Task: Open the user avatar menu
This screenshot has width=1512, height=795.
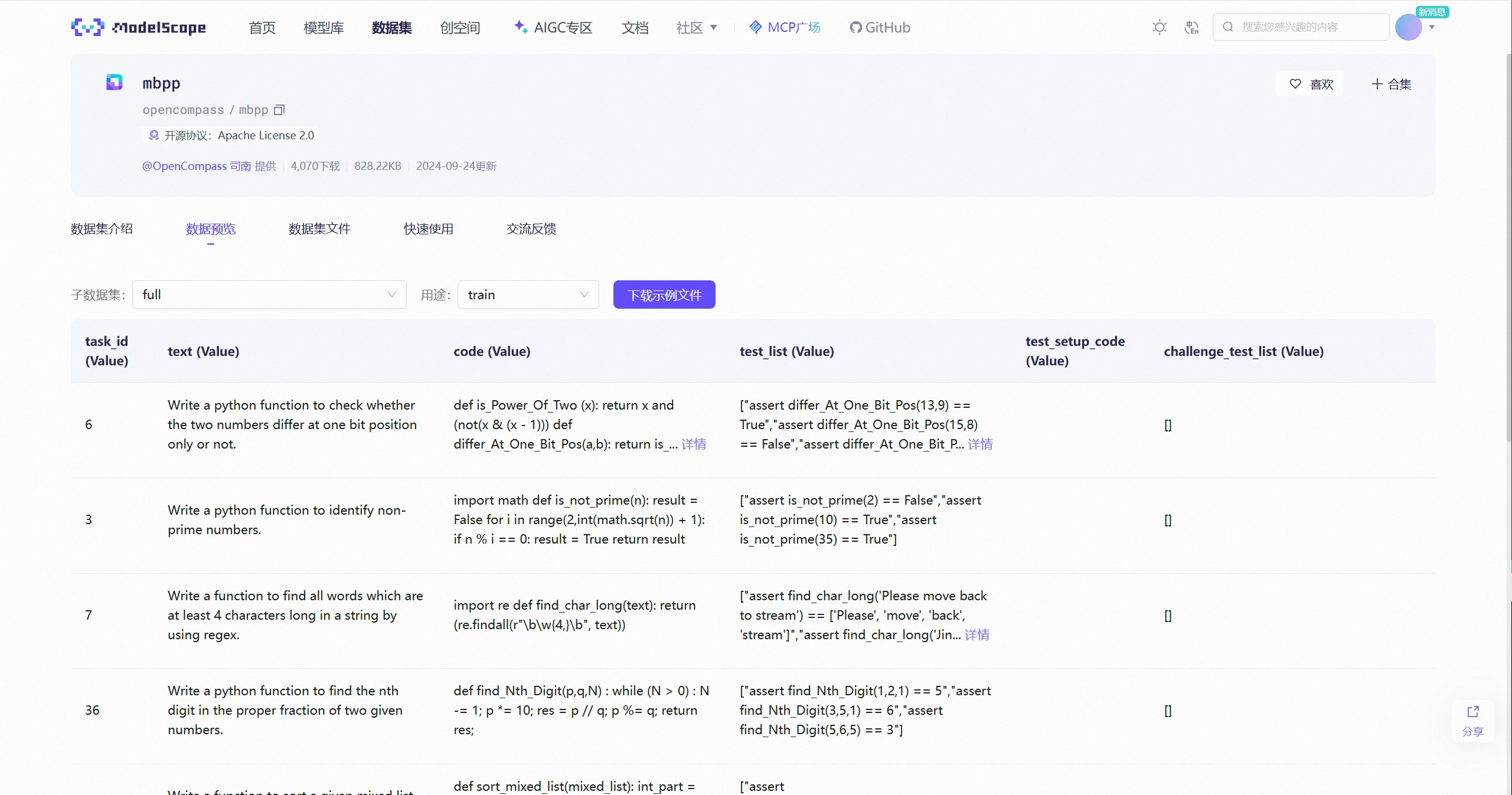Action: pos(1408,27)
